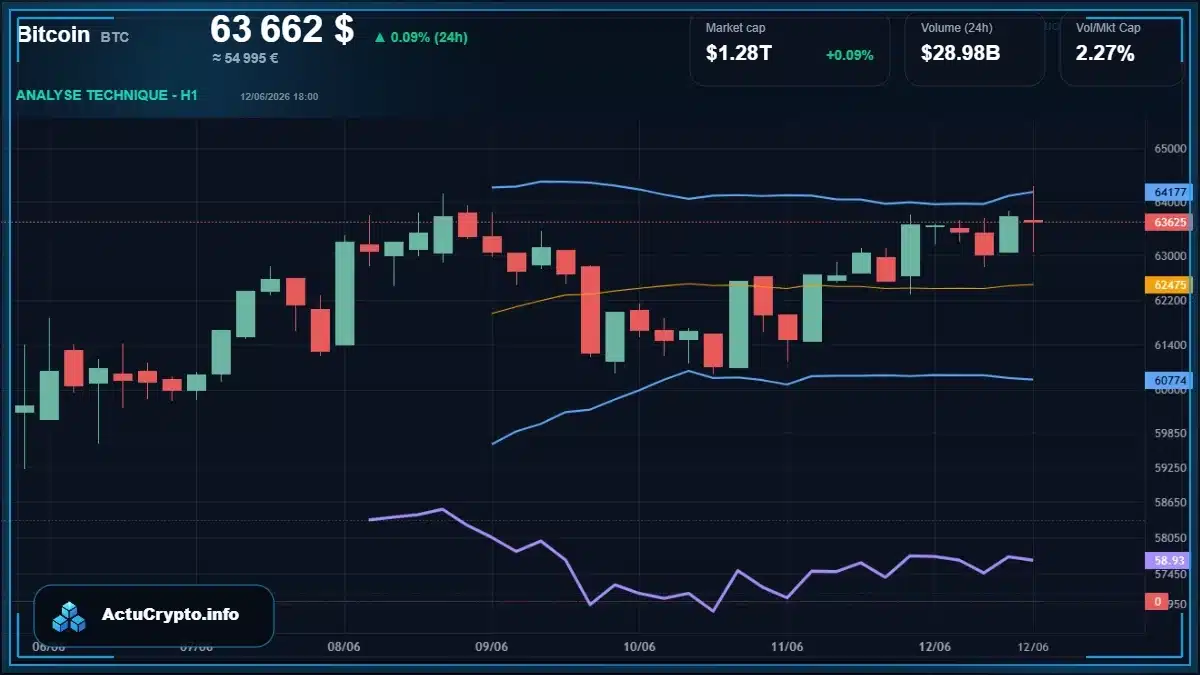The width and height of the screenshot is (1200, 675).
Task: Select the Bitcoin title text
Action: click(52, 35)
